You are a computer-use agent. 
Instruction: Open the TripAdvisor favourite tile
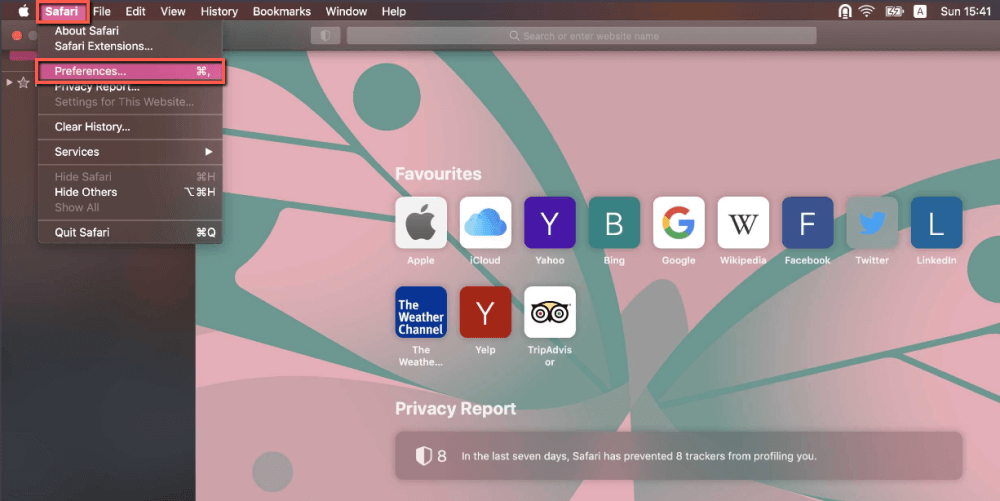click(x=550, y=312)
